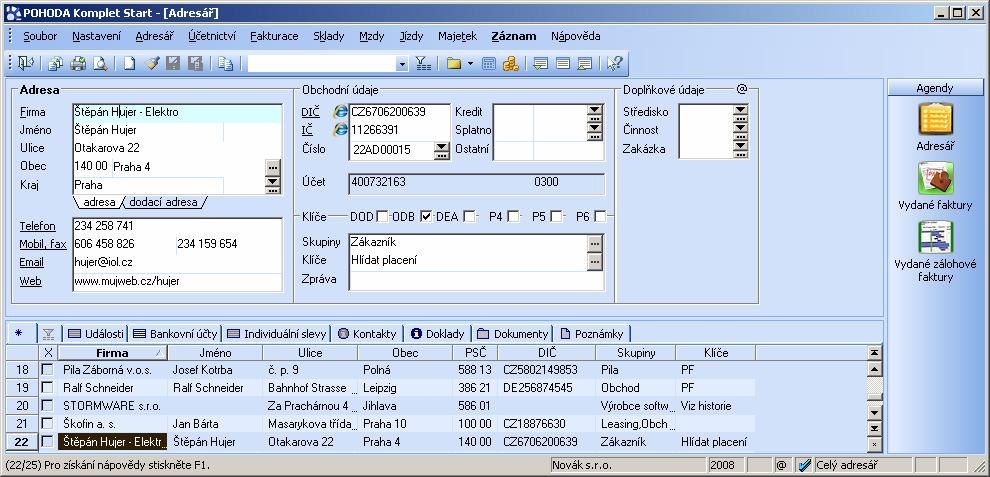Screen dimensions: 990x477
Task: Switch to the Bankovní účty tab
Action: tap(175, 334)
